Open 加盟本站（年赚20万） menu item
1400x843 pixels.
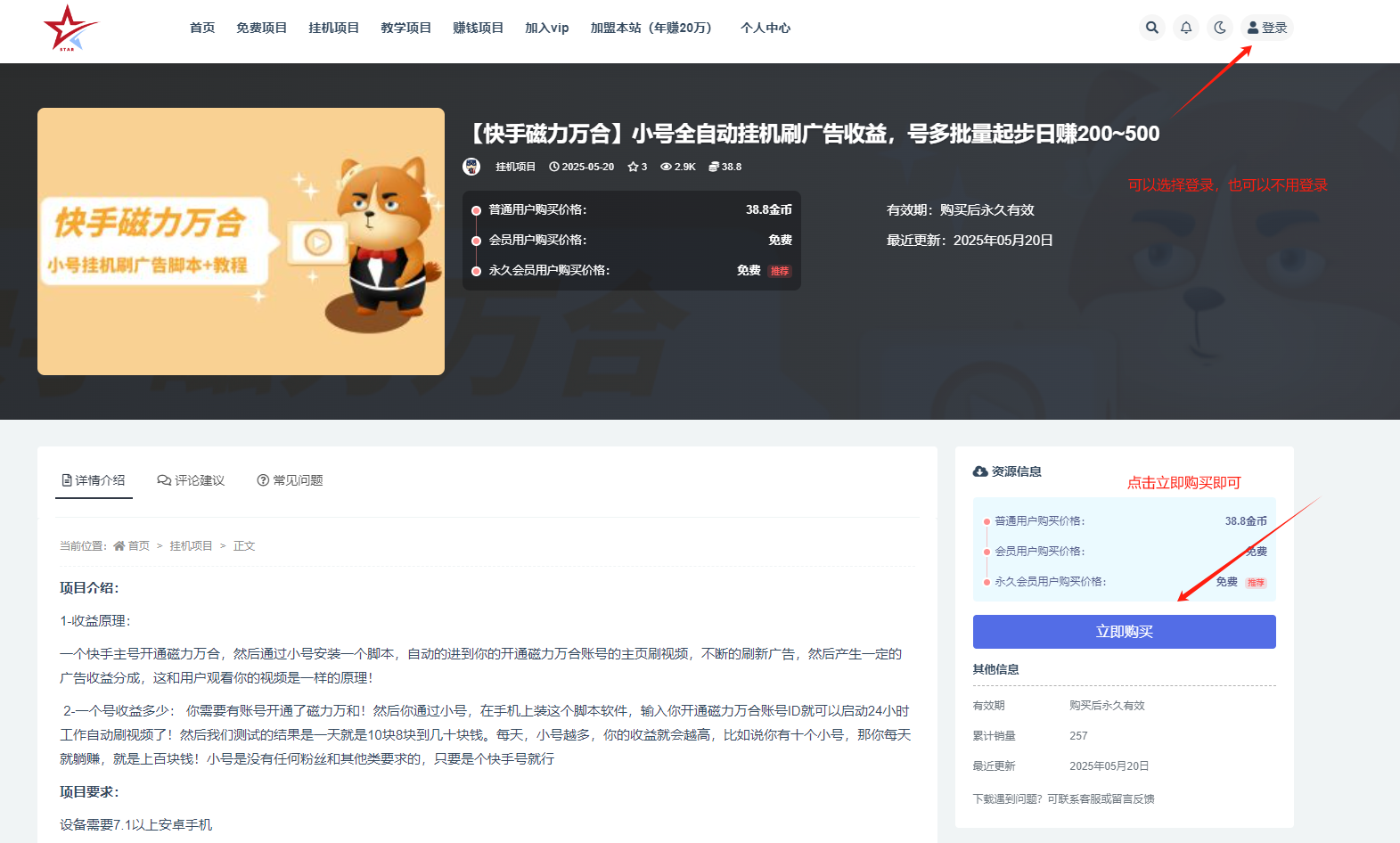(x=653, y=28)
